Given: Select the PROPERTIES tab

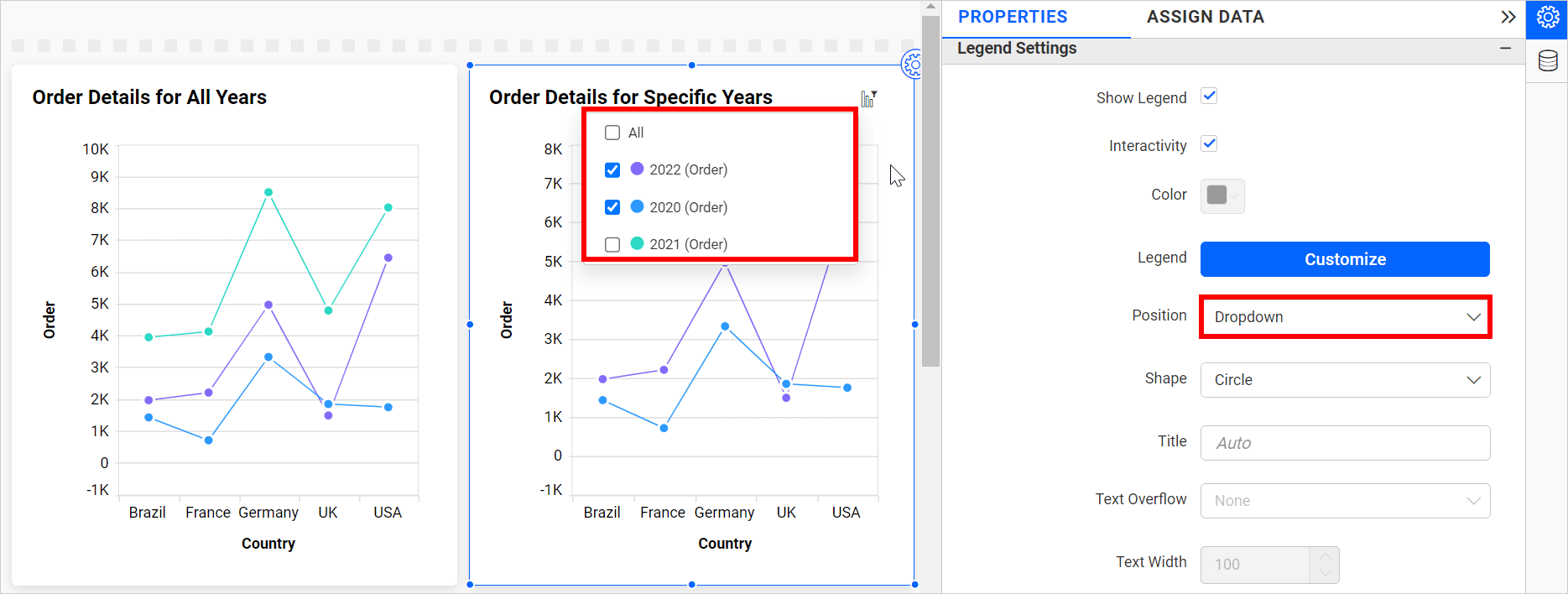Looking at the screenshot, I should click(1013, 17).
